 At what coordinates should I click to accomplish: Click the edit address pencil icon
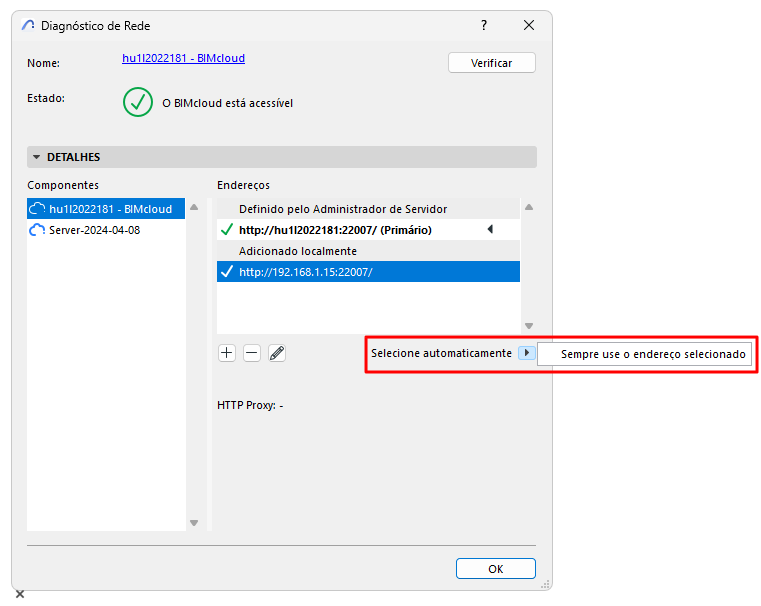pyautogui.click(x=277, y=353)
